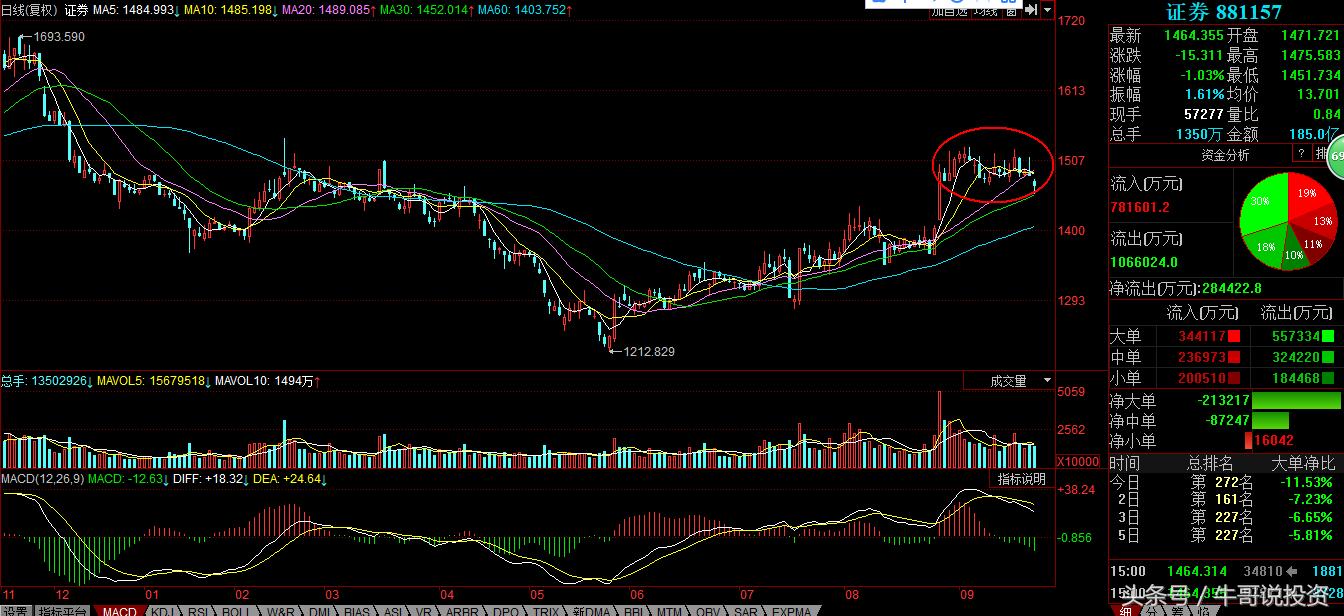Click the MA30: 1452.014 legend label
This screenshot has height=616, width=1344.
click(425, 10)
